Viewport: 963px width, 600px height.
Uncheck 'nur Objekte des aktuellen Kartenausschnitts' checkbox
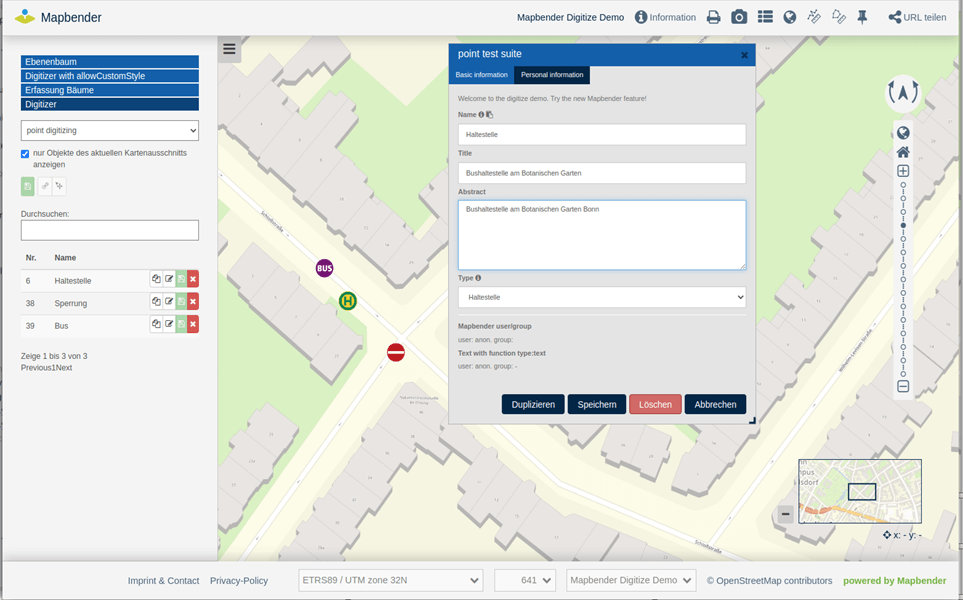pyautogui.click(x=25, y=154)
